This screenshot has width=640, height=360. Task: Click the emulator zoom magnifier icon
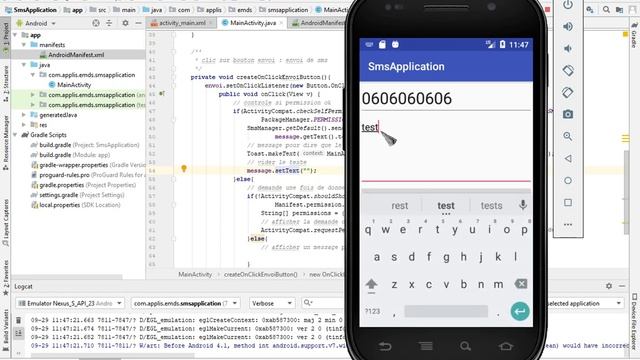coord(568,136)
